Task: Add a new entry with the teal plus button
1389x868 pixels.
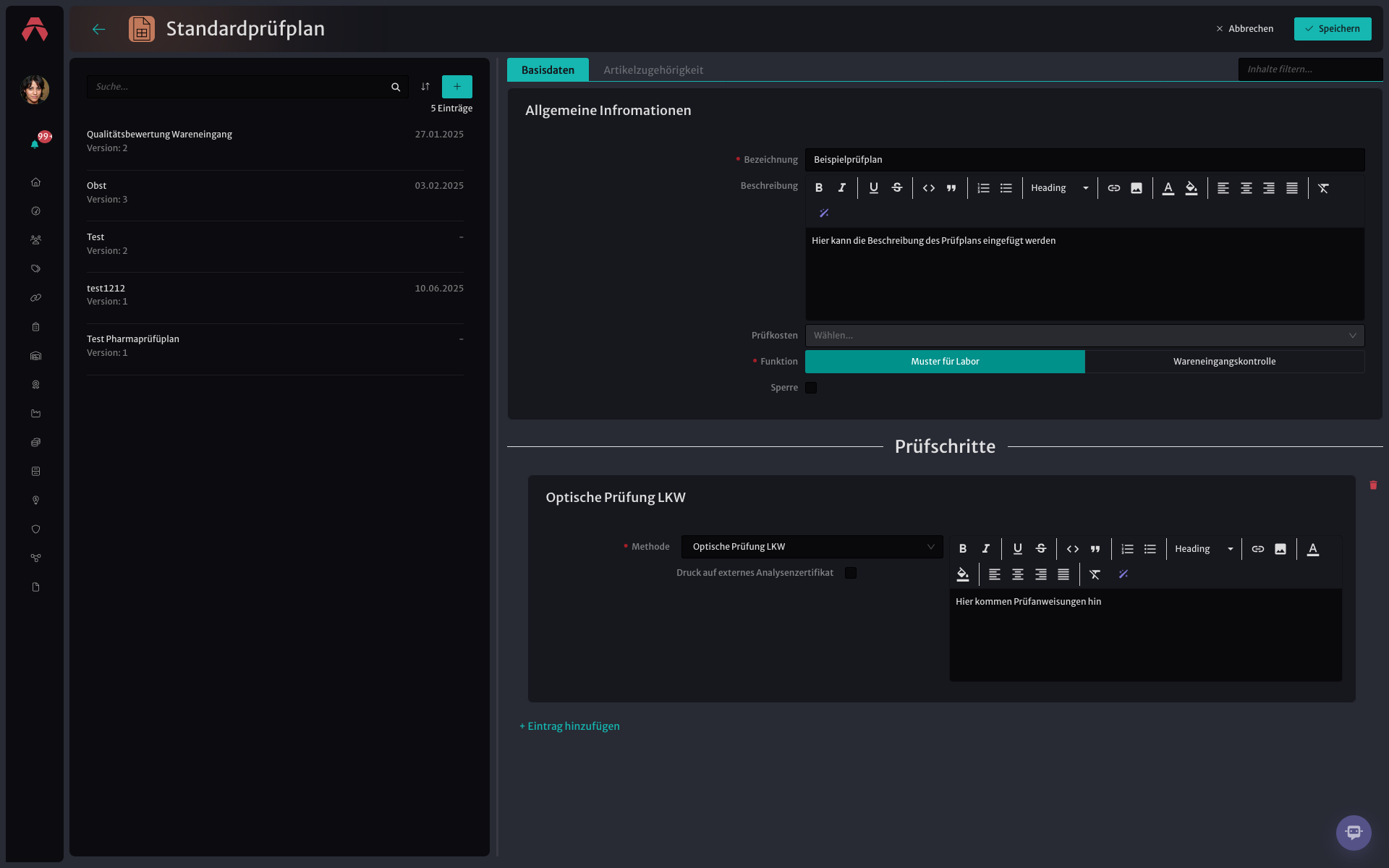Action: (x=457, y=87)
